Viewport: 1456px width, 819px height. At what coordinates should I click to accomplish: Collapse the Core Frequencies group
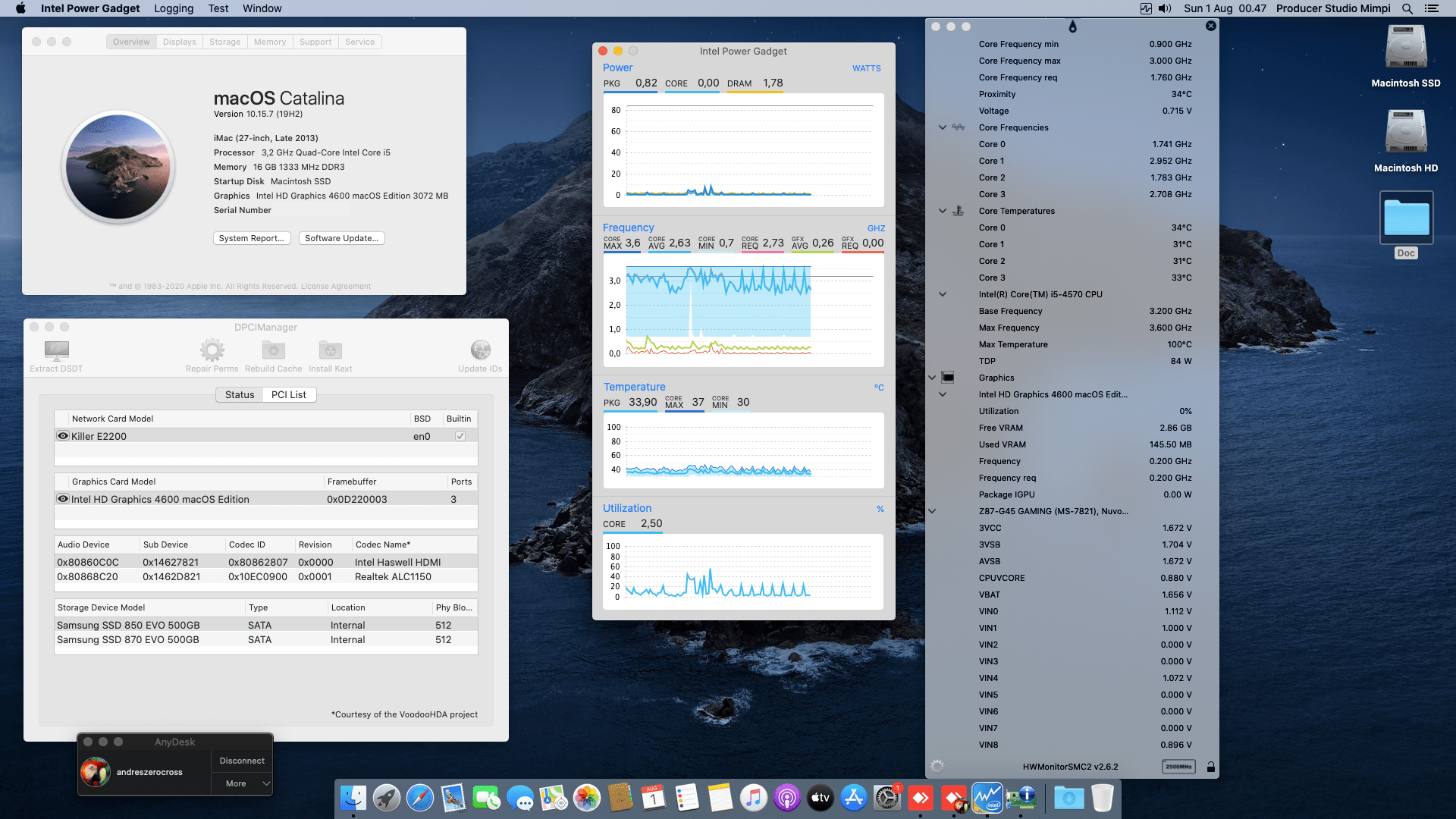coord(943,127)
